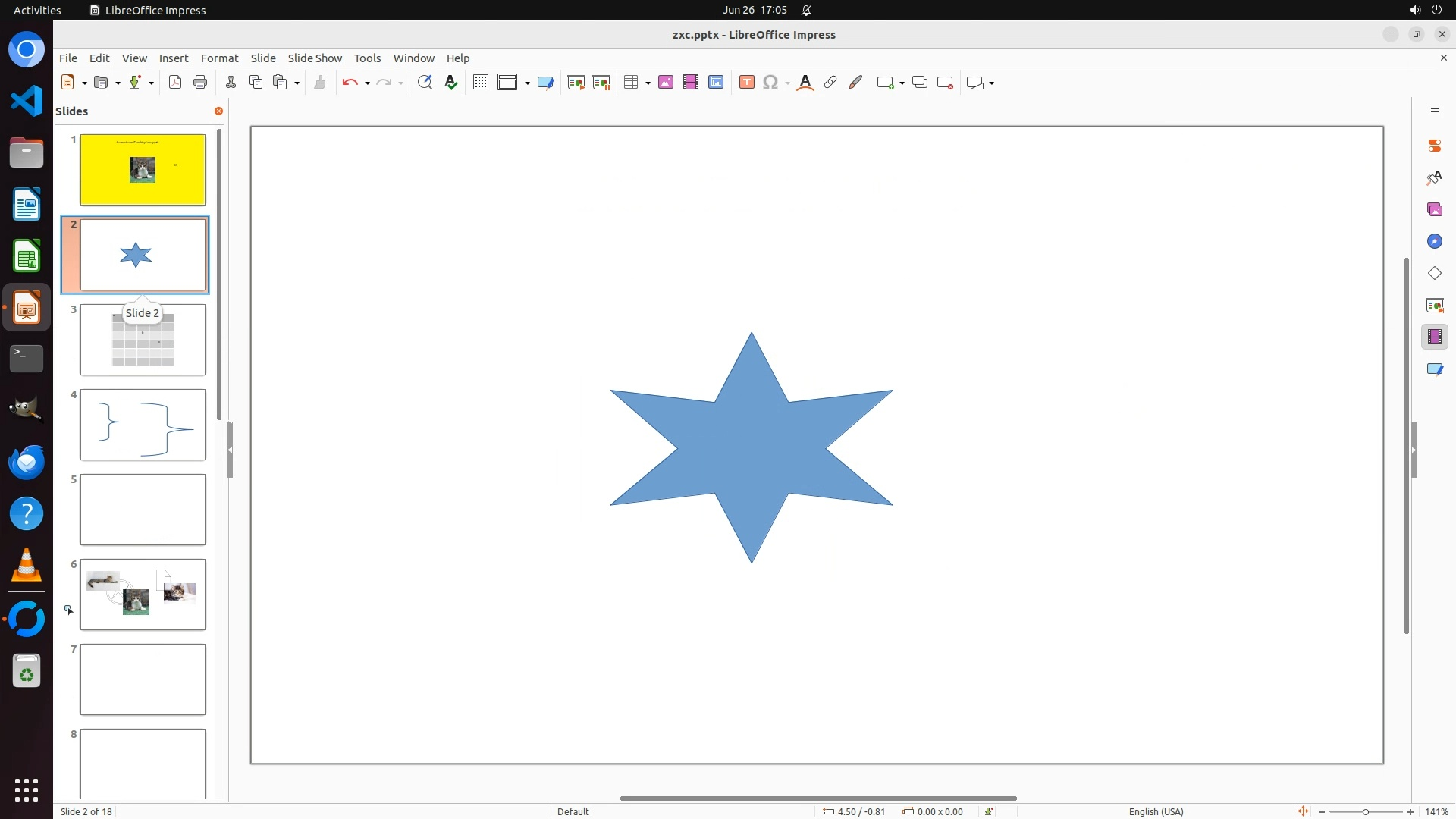Start presentation from first slide icon
This screenshot has width=1456, height=819.
pos(576,83)
